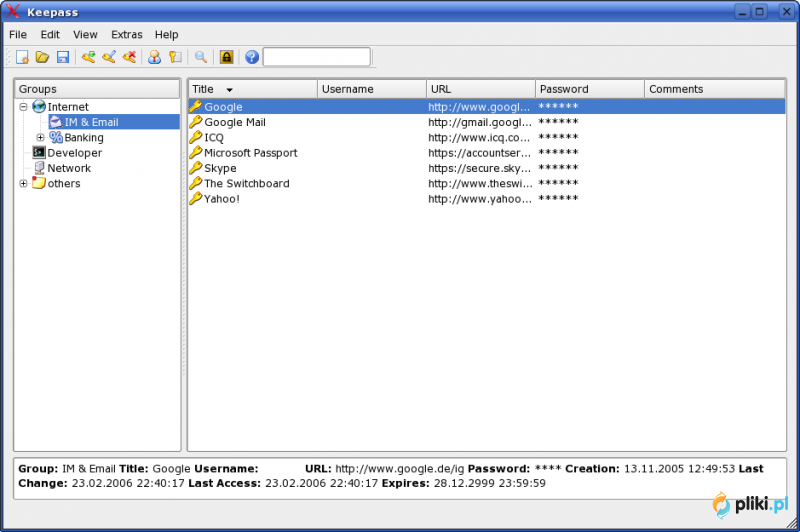Select The Switchboard entry title
This screenshot has height=532, width=800.
click(x=246, y=184)
